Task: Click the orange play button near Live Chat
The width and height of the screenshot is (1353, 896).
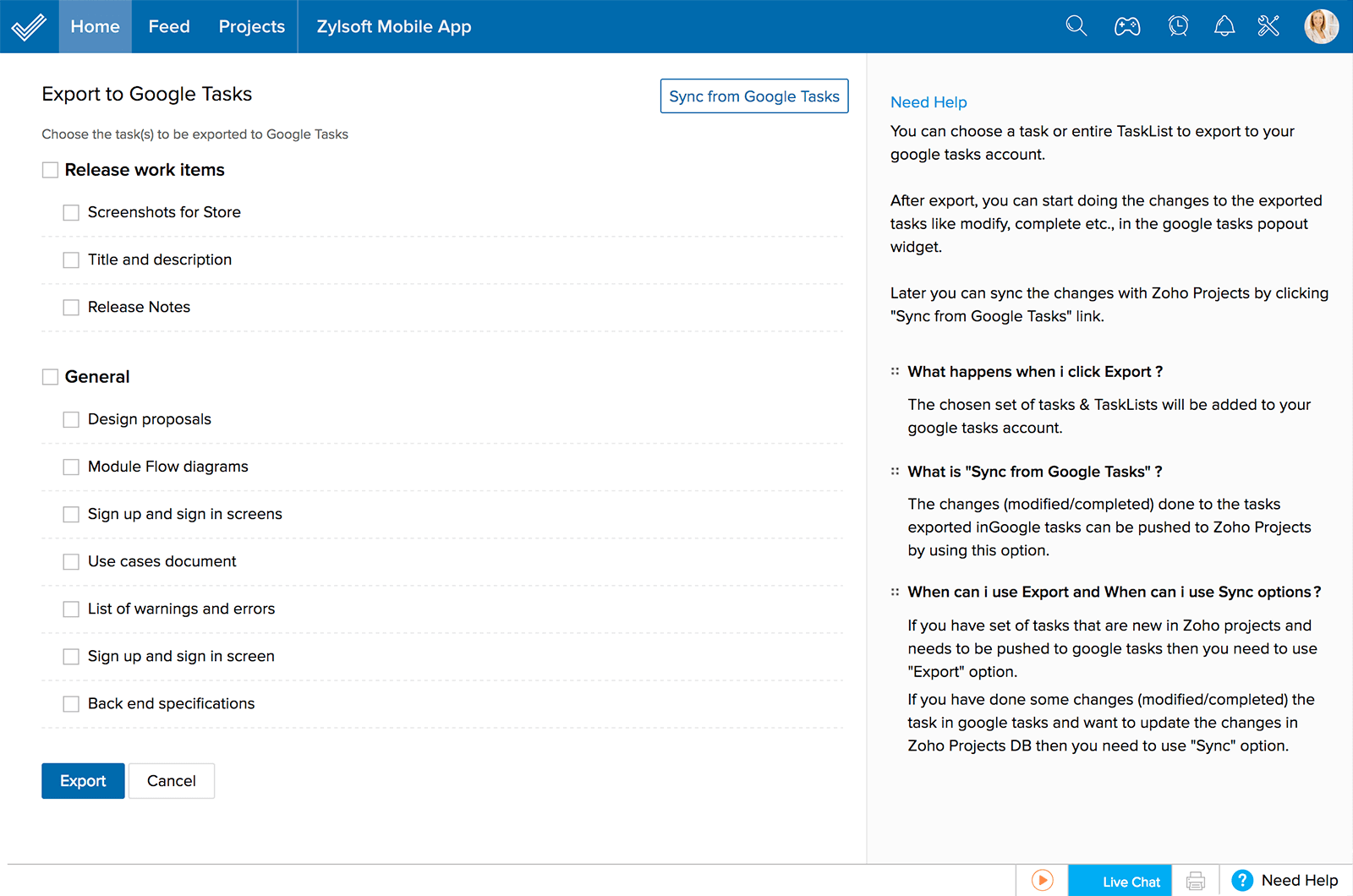Action: 1041,880
